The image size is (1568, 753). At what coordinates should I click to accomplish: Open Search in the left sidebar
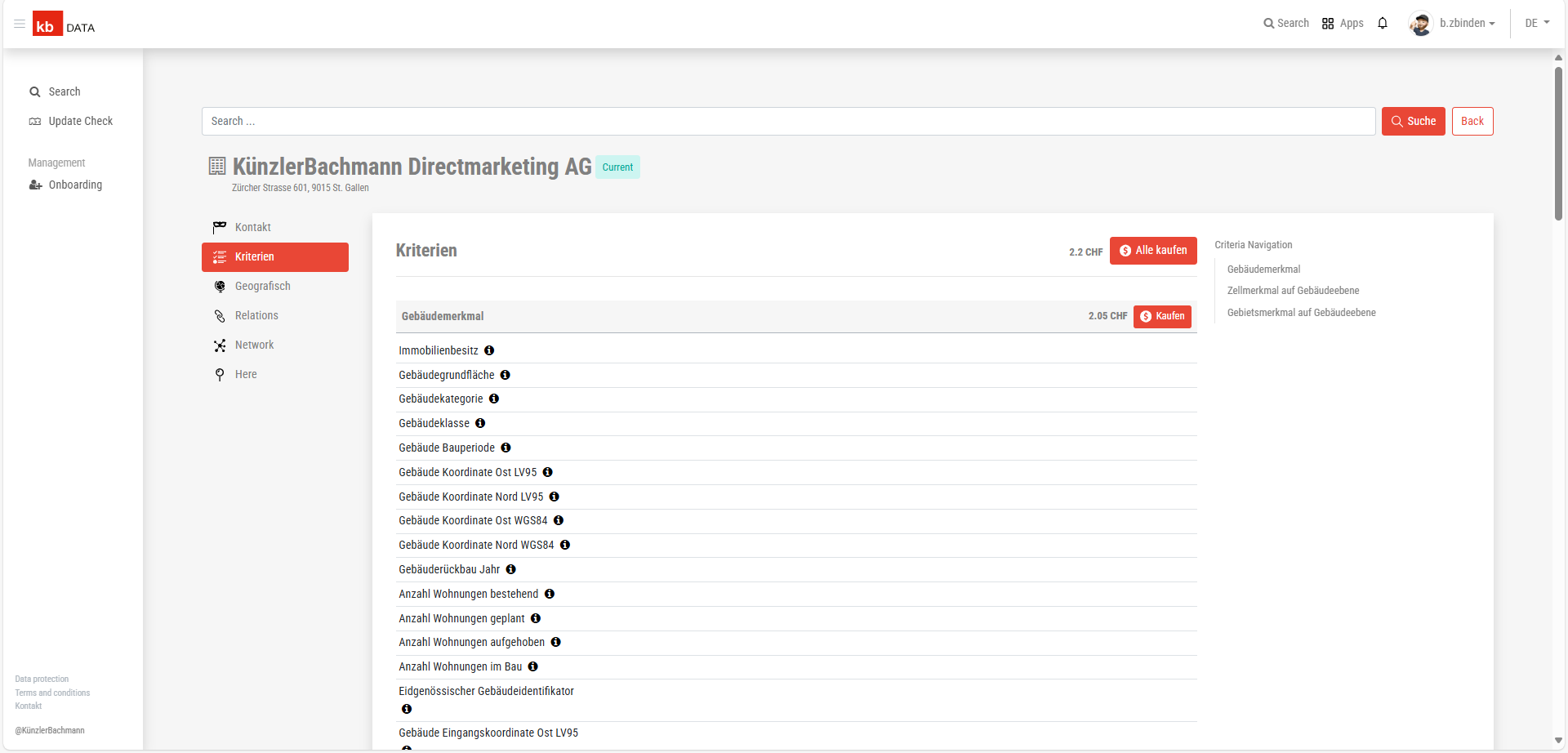(64, 91)
